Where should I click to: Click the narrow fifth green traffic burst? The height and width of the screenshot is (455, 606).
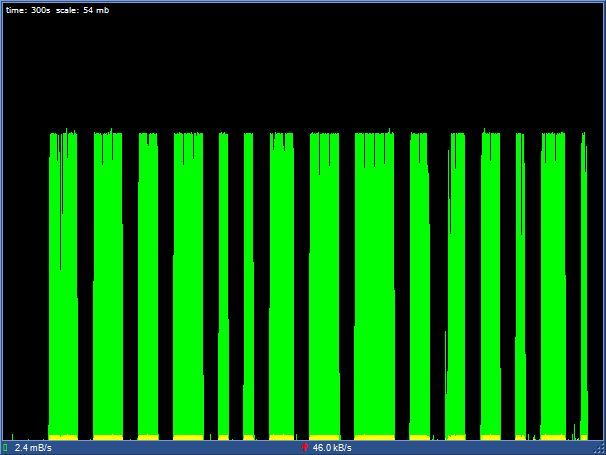coord(223,286)
